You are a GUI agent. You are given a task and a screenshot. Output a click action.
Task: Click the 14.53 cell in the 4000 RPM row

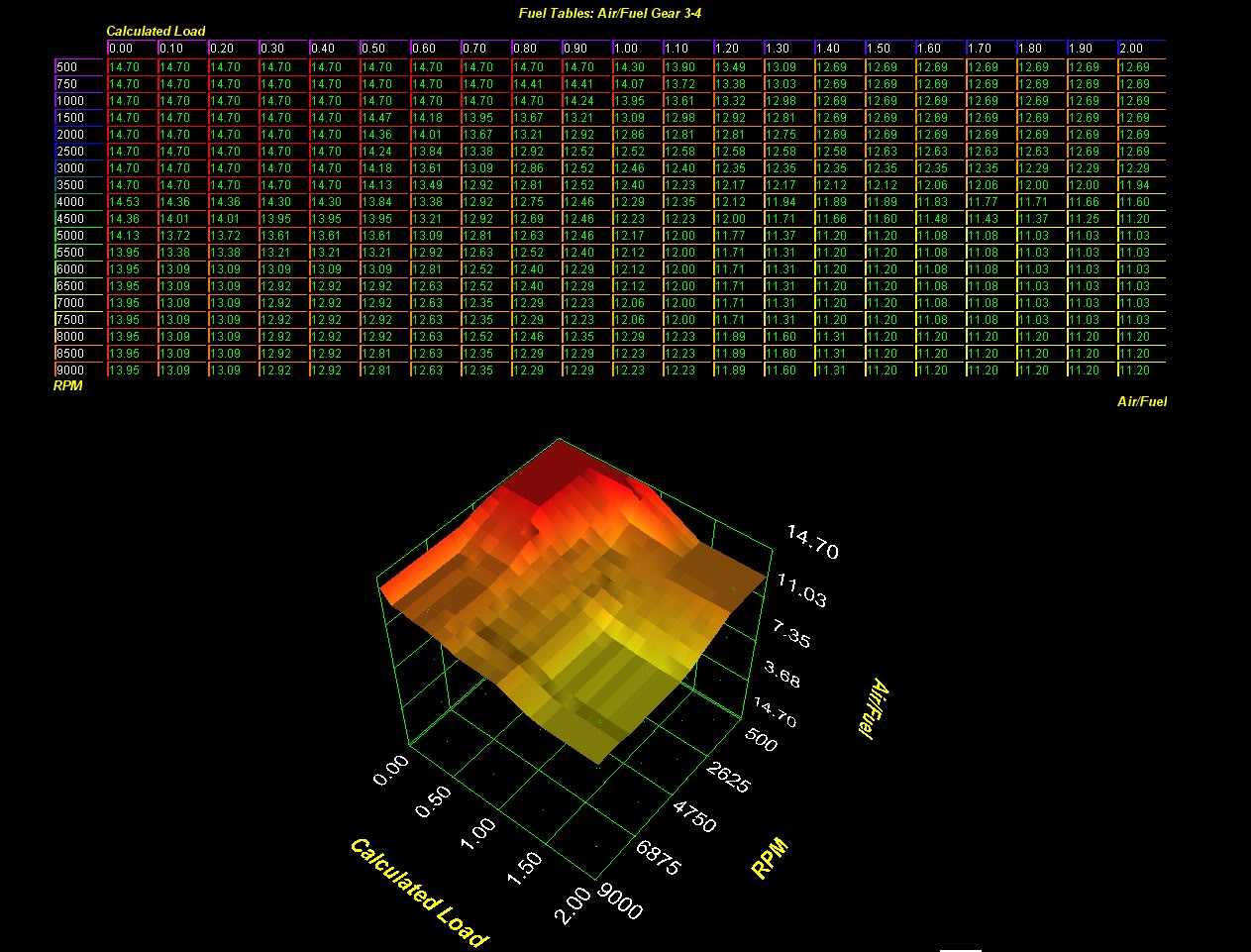coord(132,202)
